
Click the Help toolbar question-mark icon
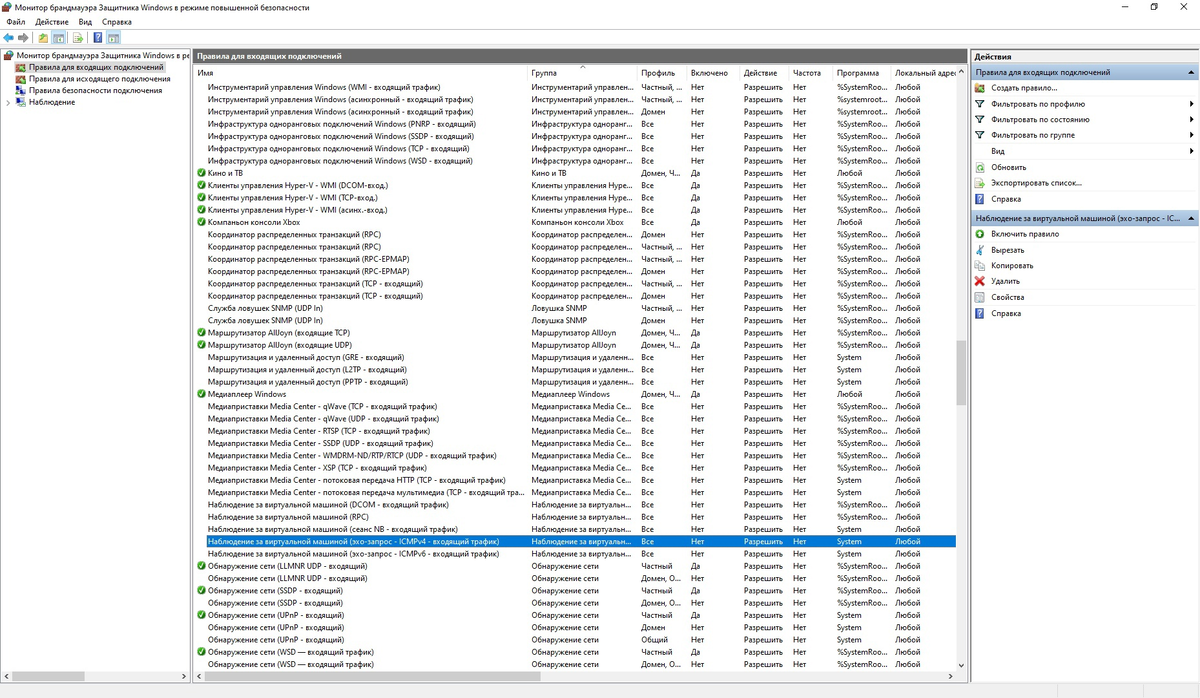[x=98, y=37]
